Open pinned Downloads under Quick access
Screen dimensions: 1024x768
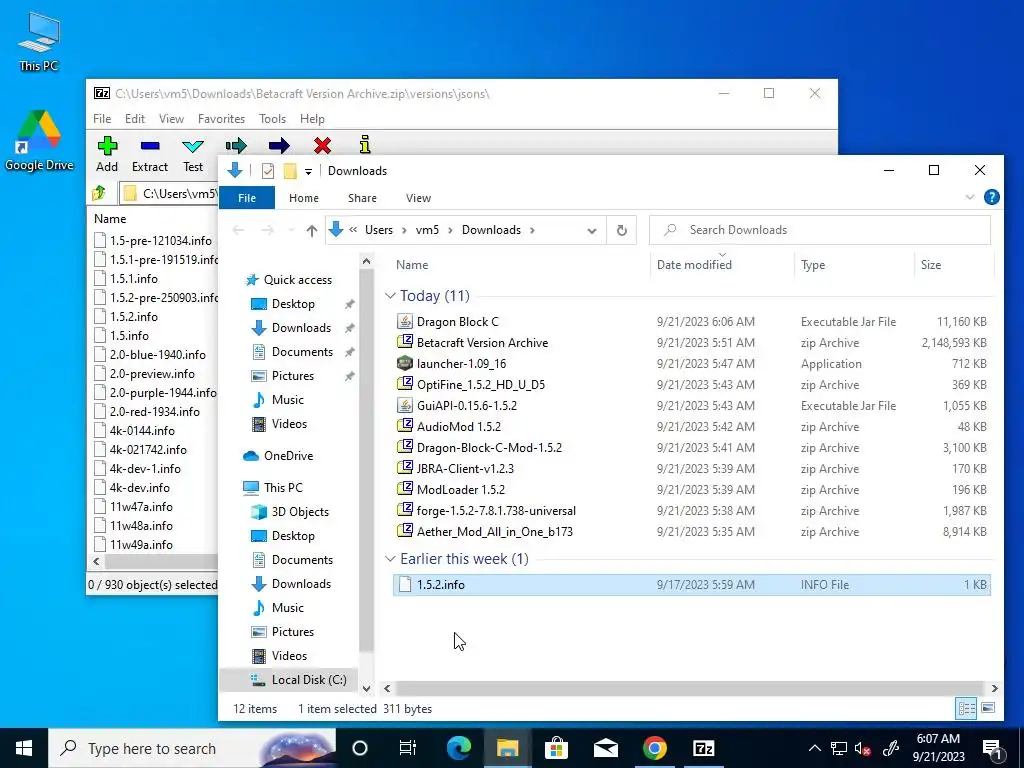point(301,328)
